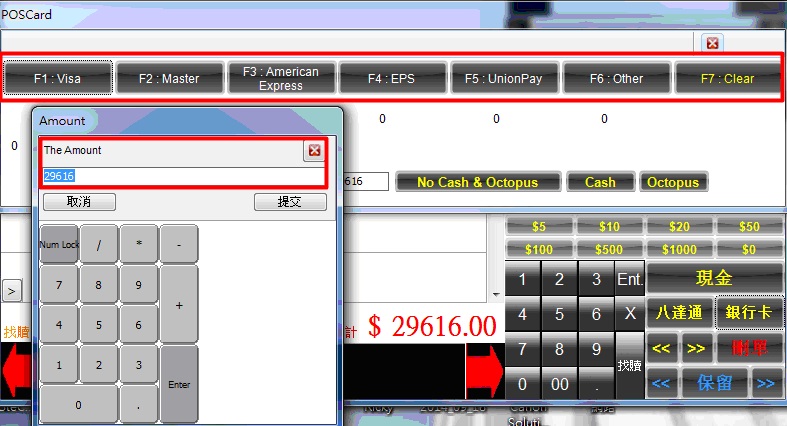Close the POSCard panel with red X
This screenshot has height=426, width=787.
click(712, 43)
